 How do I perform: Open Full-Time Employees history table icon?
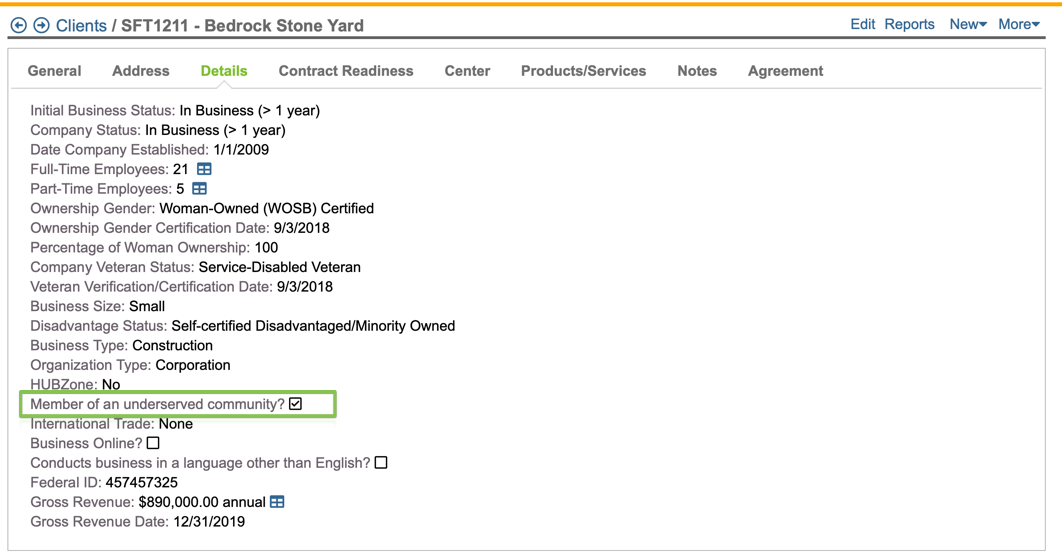click(204, 170)
